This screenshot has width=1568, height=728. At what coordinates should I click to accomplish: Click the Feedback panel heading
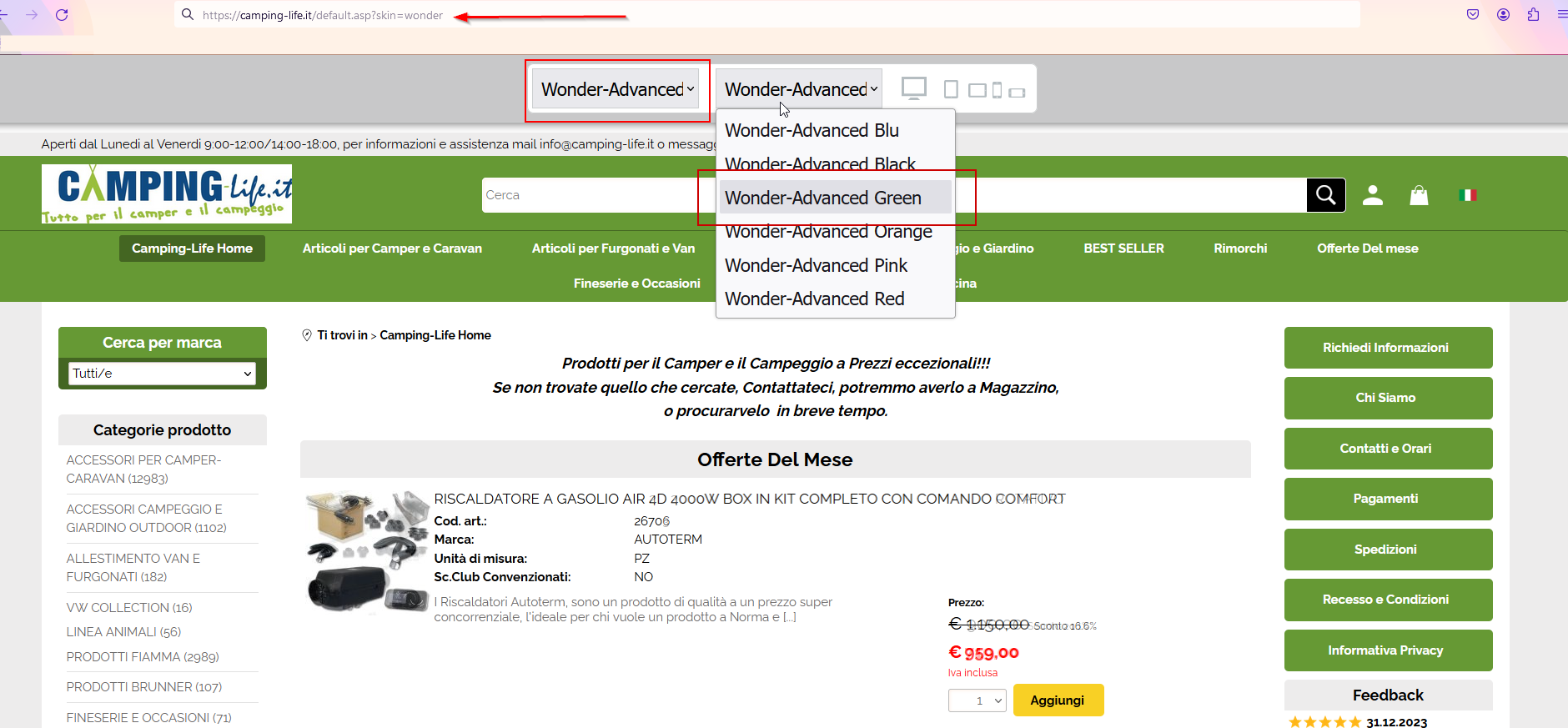coord(1388,695)
